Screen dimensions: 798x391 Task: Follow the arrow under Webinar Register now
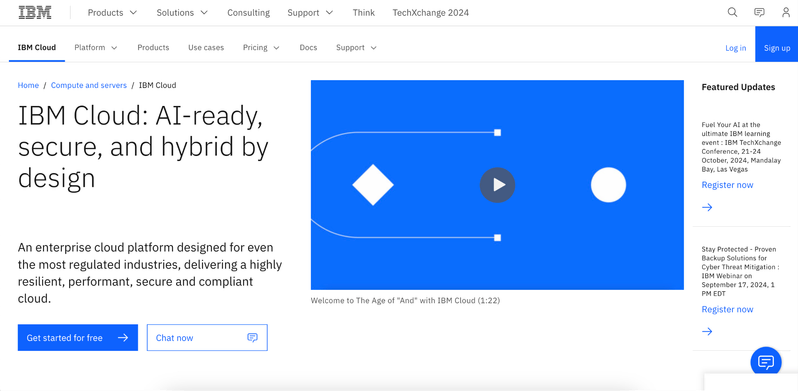[x=707, y=331]
